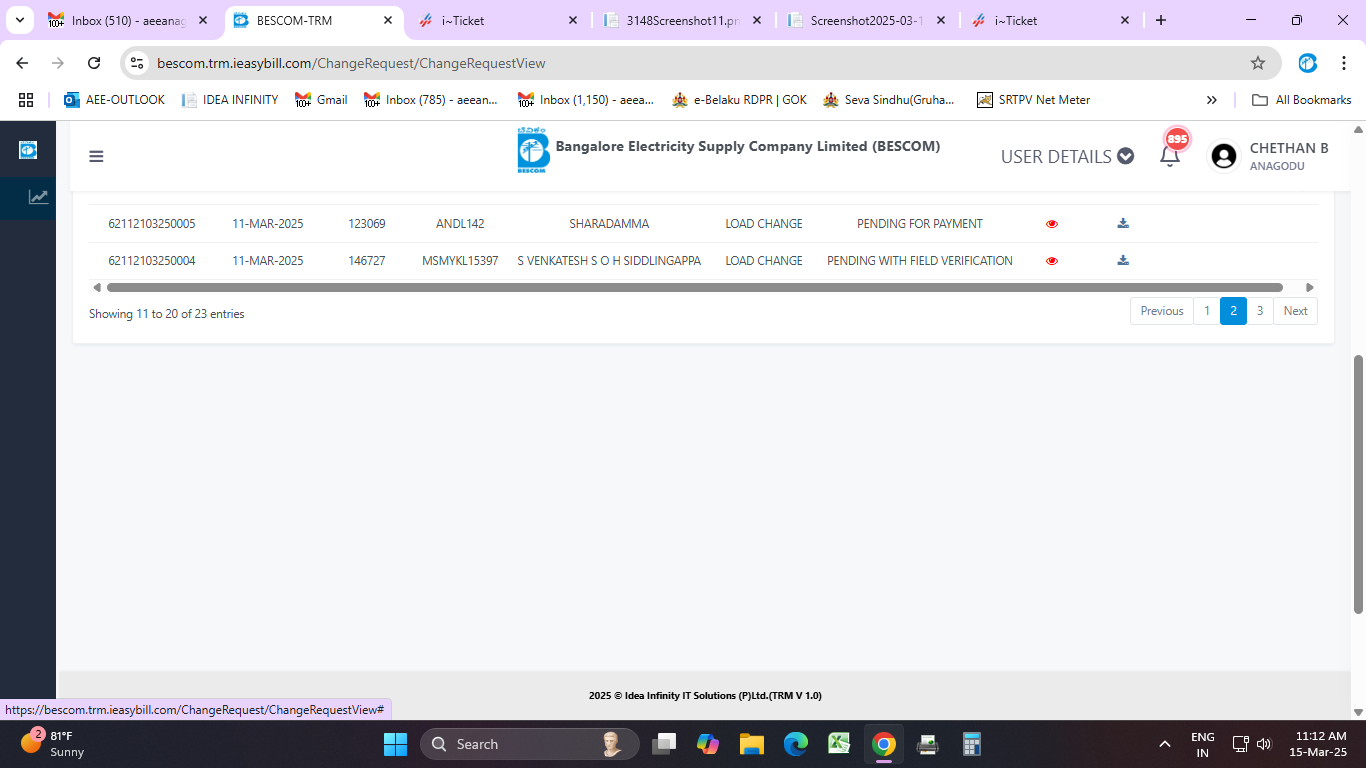Screen dimensions: 1366x768
Task: Click PENDING FOR PAYMENT status
Action: coord(920,224)
